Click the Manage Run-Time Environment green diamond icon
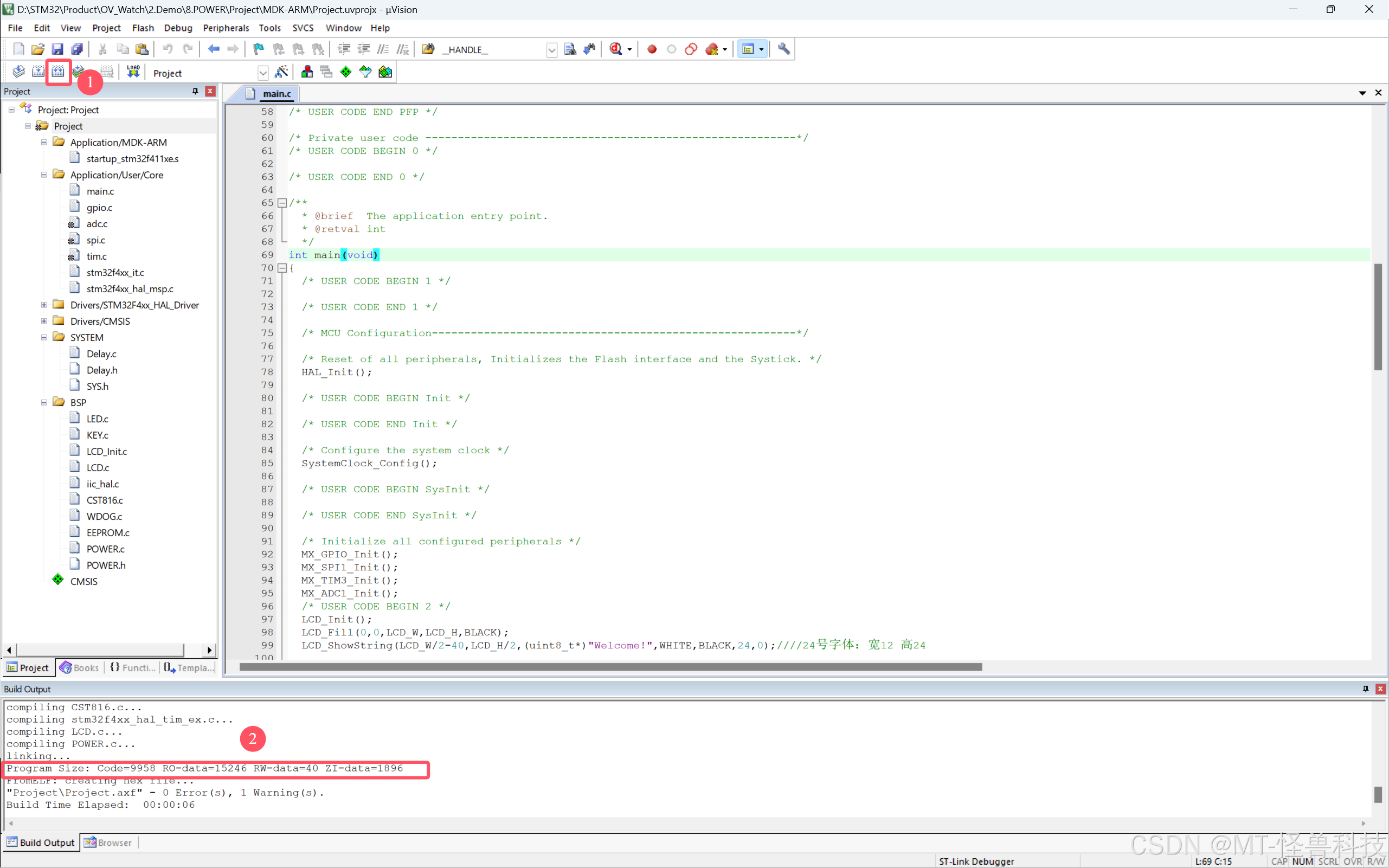 coord(345,72)
